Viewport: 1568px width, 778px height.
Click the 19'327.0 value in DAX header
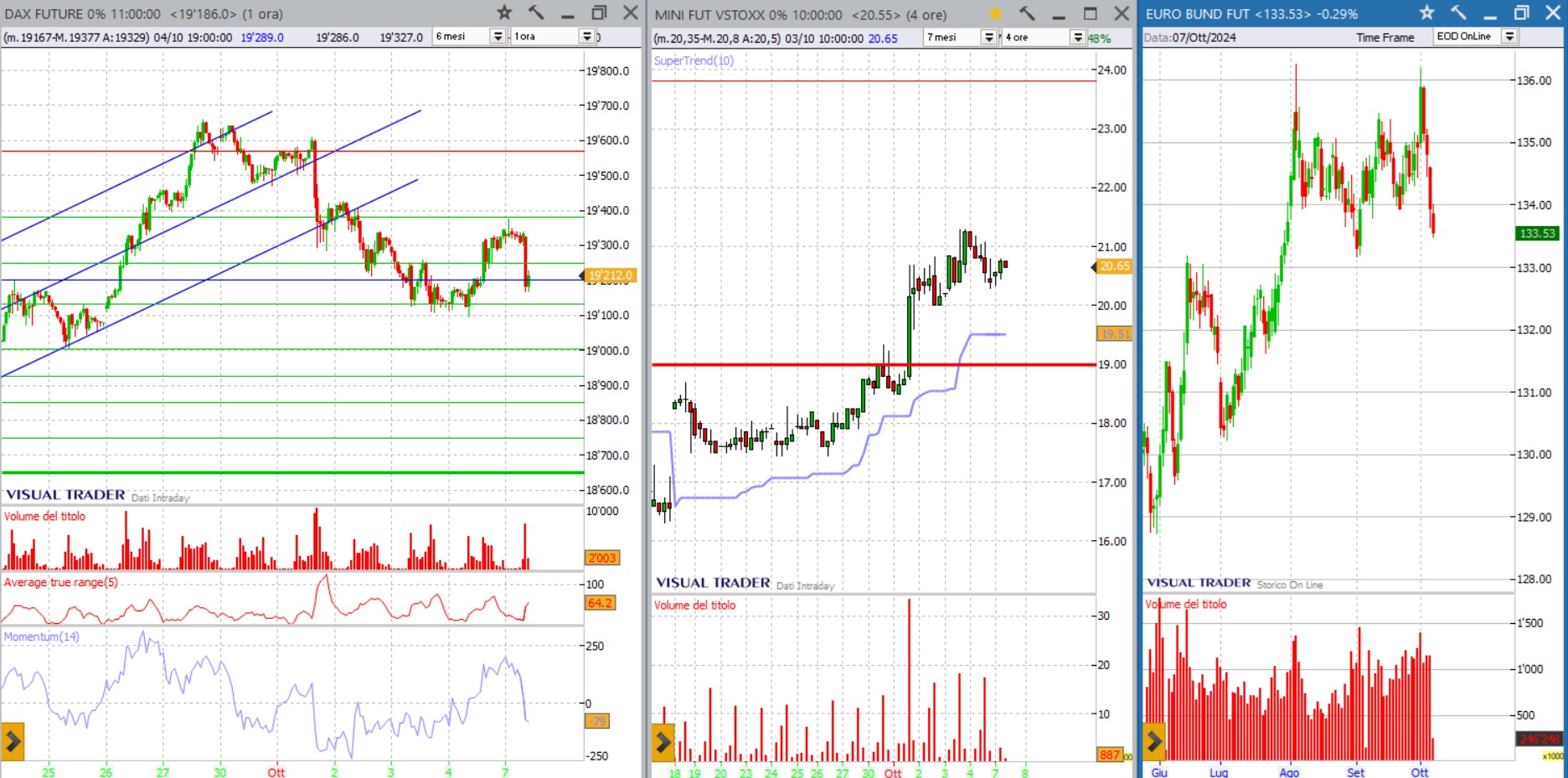pyautogui.click(x=401, y=37)
